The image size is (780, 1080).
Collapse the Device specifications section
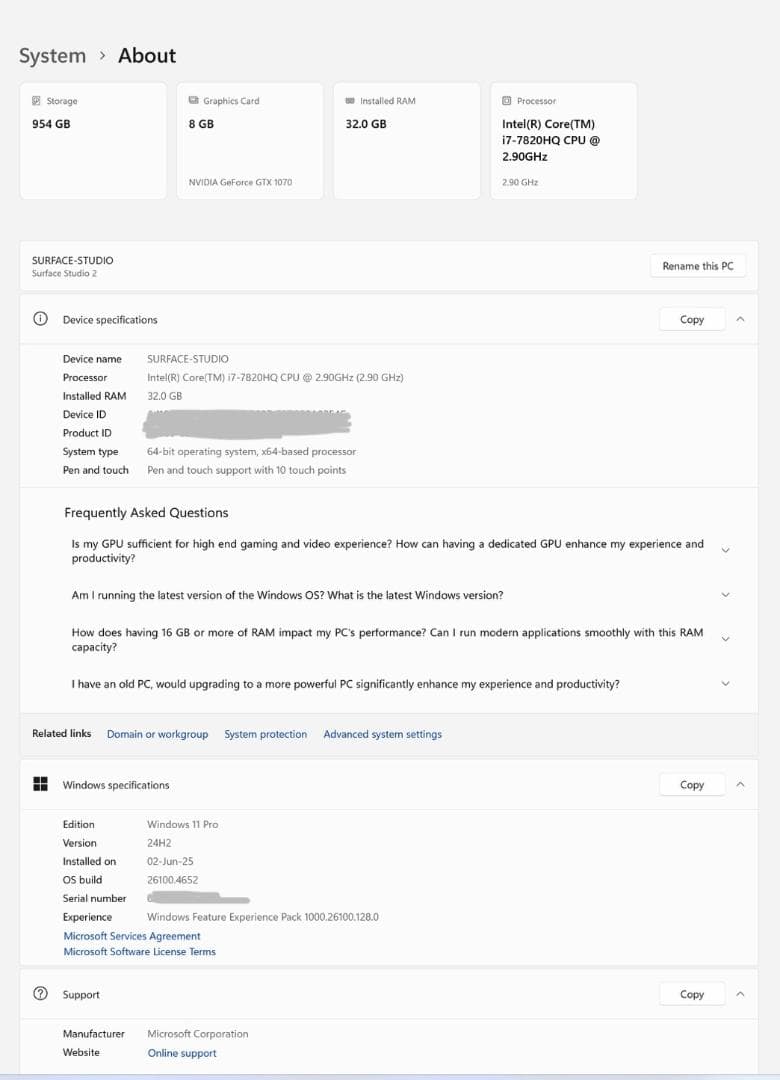[741, 318]
